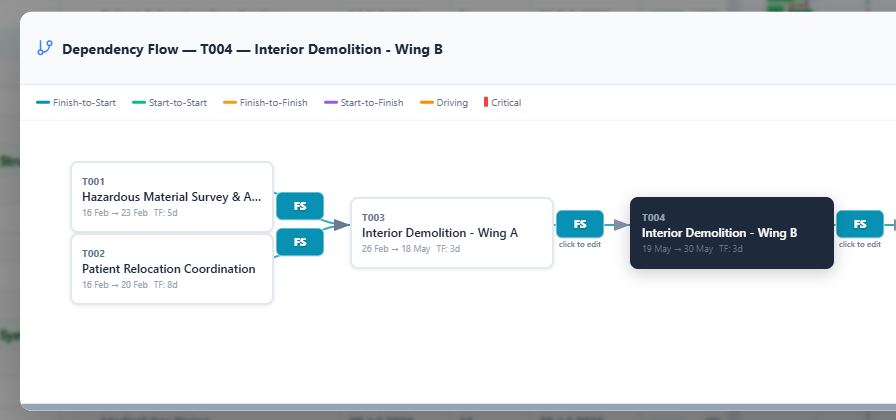896x420 pixels.
Task: Click the FS badge leaving T002 node
Action: pos(300,242)
